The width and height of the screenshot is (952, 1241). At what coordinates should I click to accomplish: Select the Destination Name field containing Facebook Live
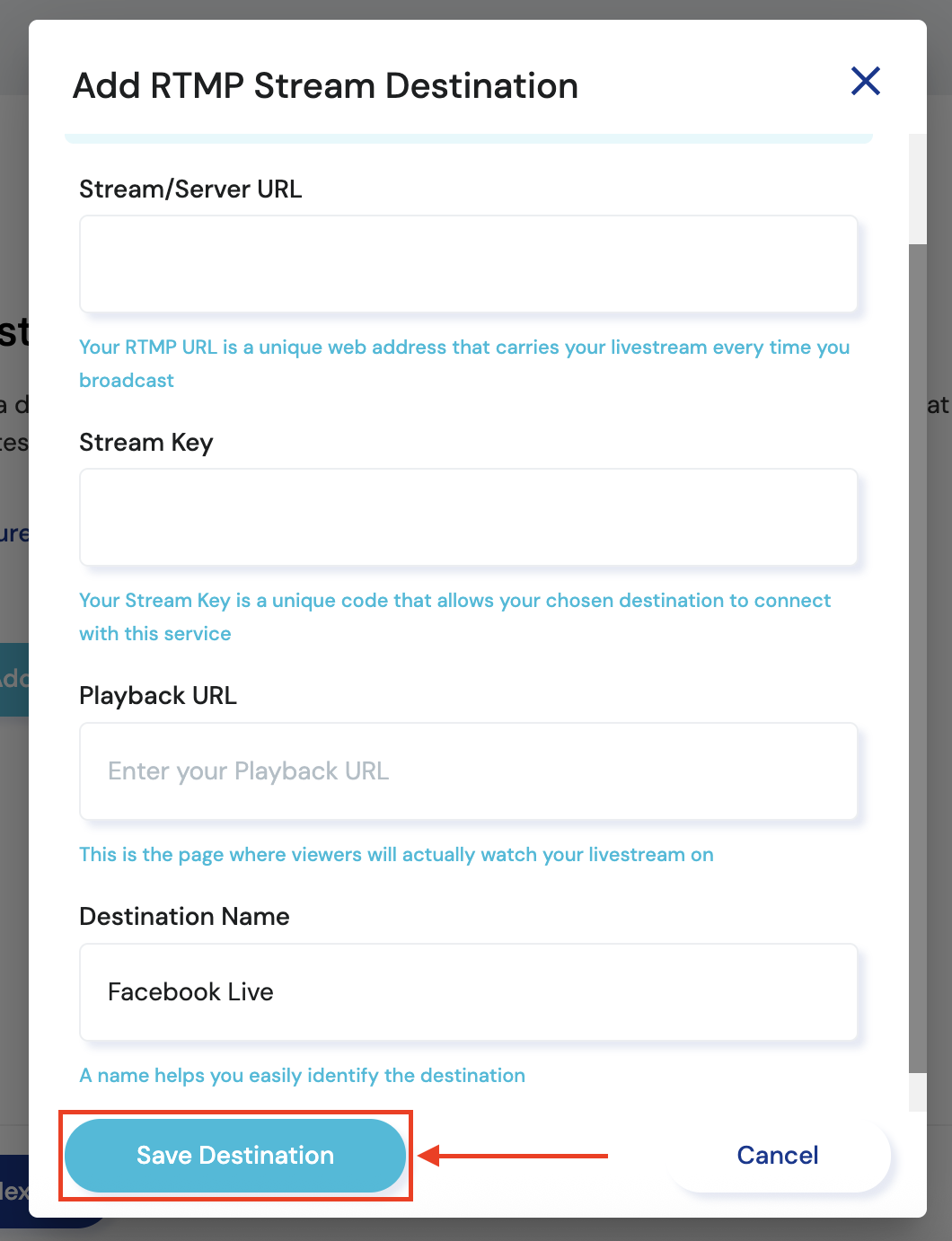[468, 992]
